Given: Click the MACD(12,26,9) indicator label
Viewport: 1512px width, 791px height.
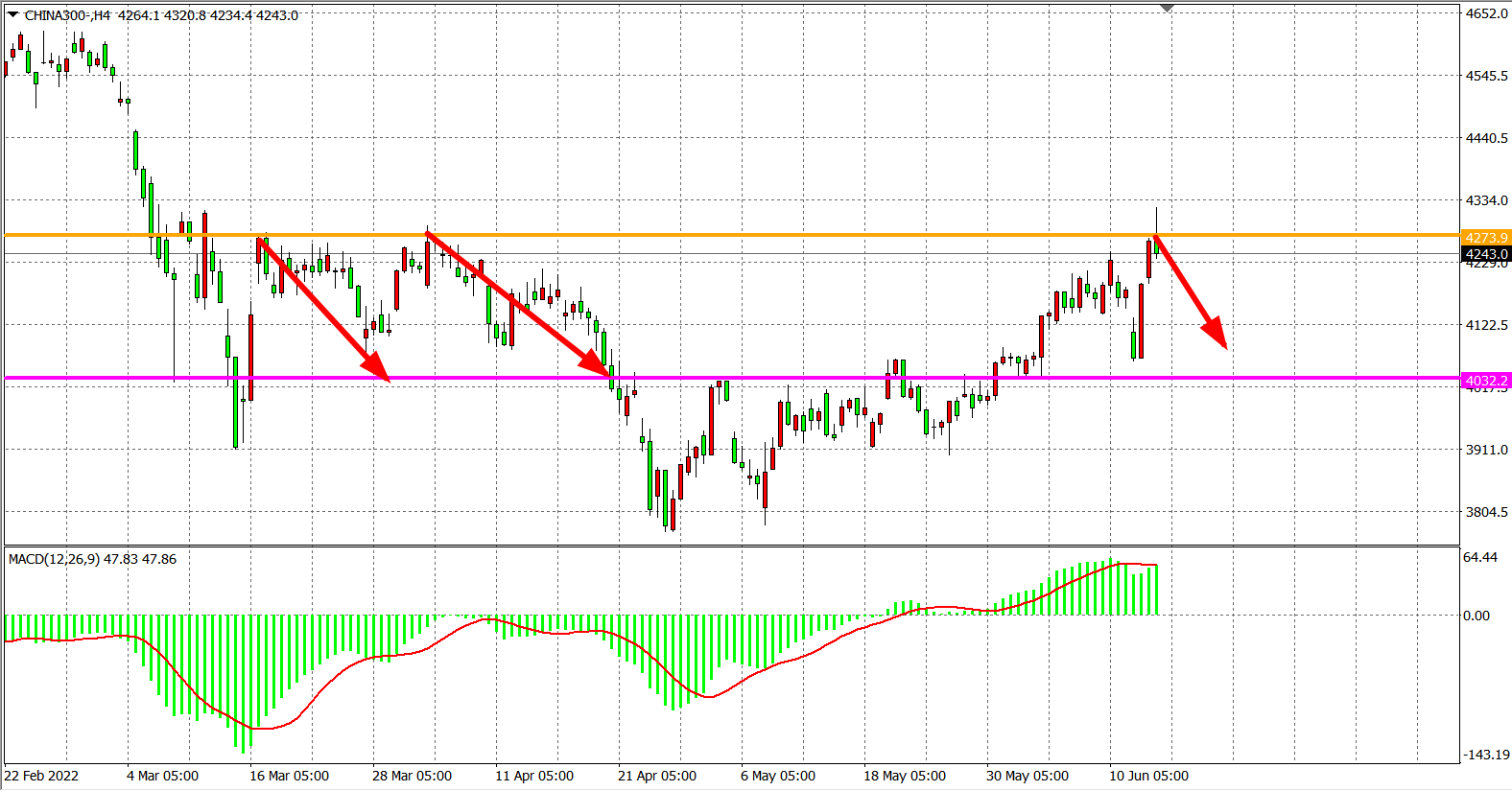Looking at the screenshot, I should coord(92,559).
